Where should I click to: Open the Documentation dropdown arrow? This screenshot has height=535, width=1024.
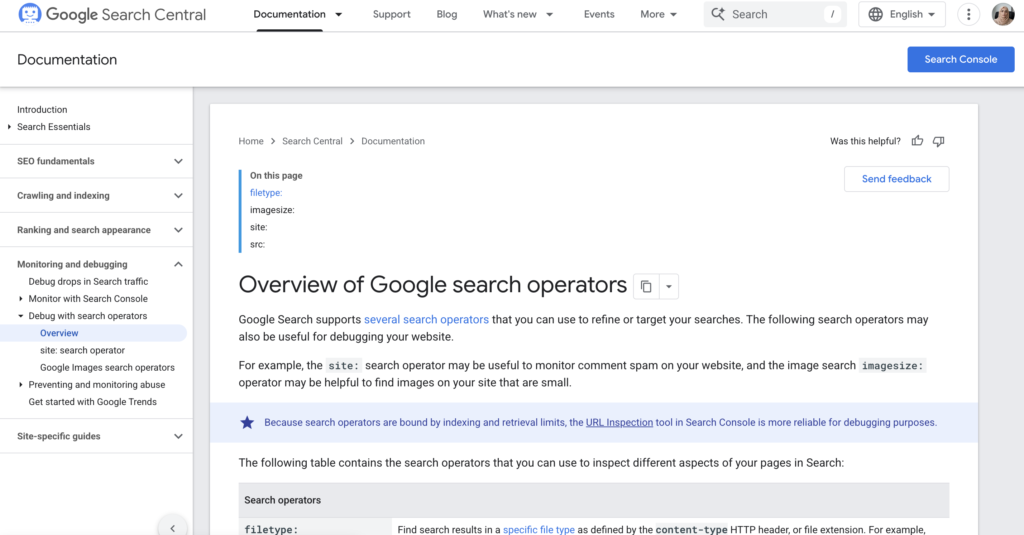(338, 14)
